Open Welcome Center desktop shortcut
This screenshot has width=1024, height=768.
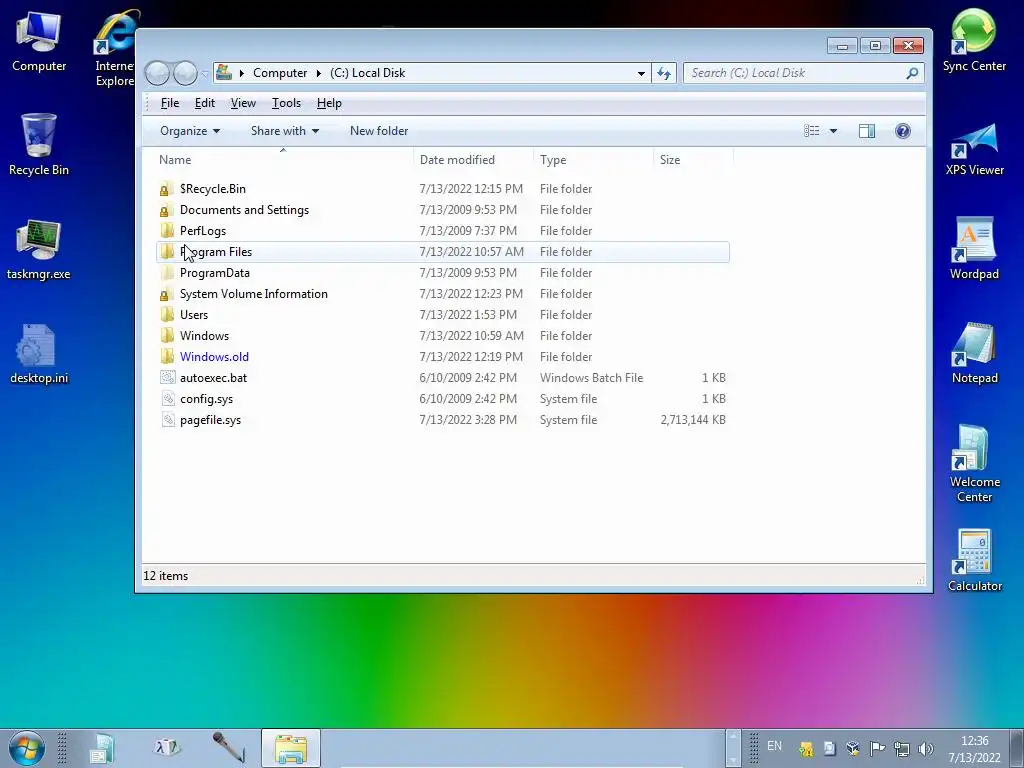974,464
